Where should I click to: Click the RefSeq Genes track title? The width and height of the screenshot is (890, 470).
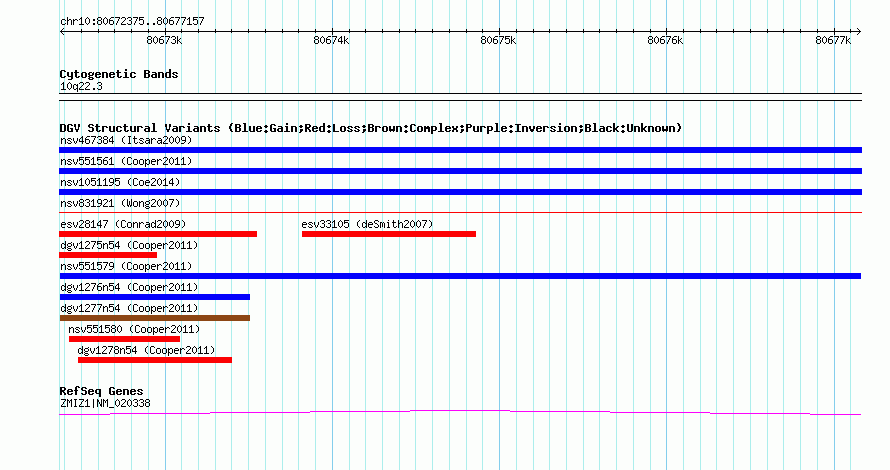pyautogui.click(x=101, y=391)
